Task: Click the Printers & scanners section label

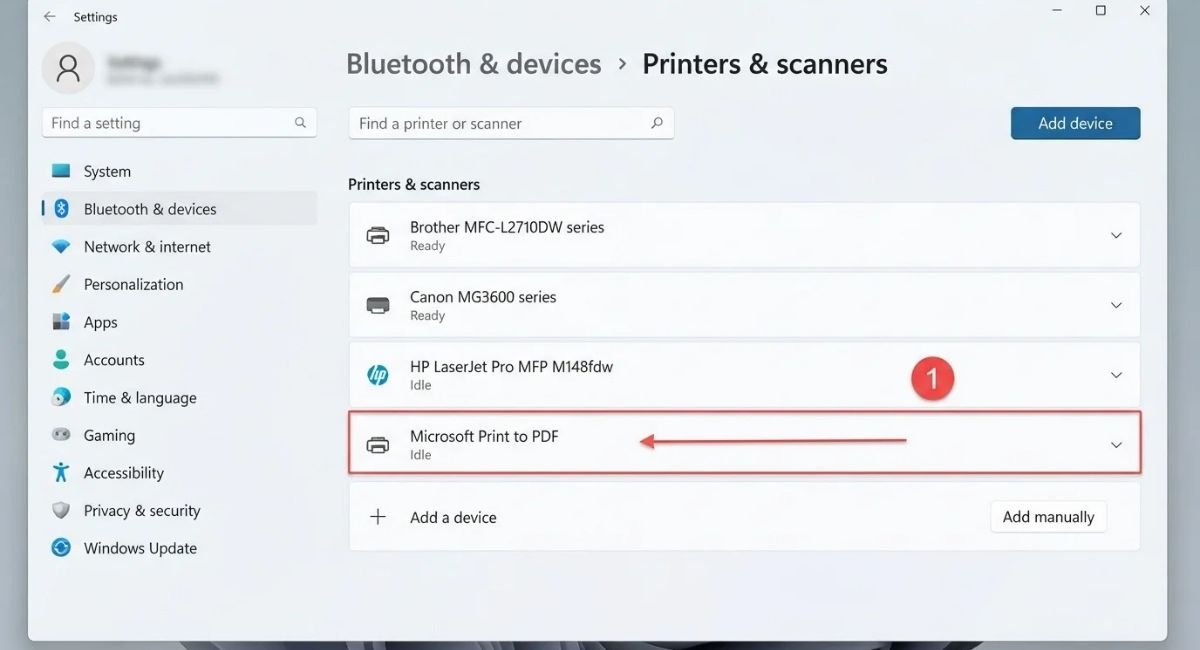Action: pos(414,184)
